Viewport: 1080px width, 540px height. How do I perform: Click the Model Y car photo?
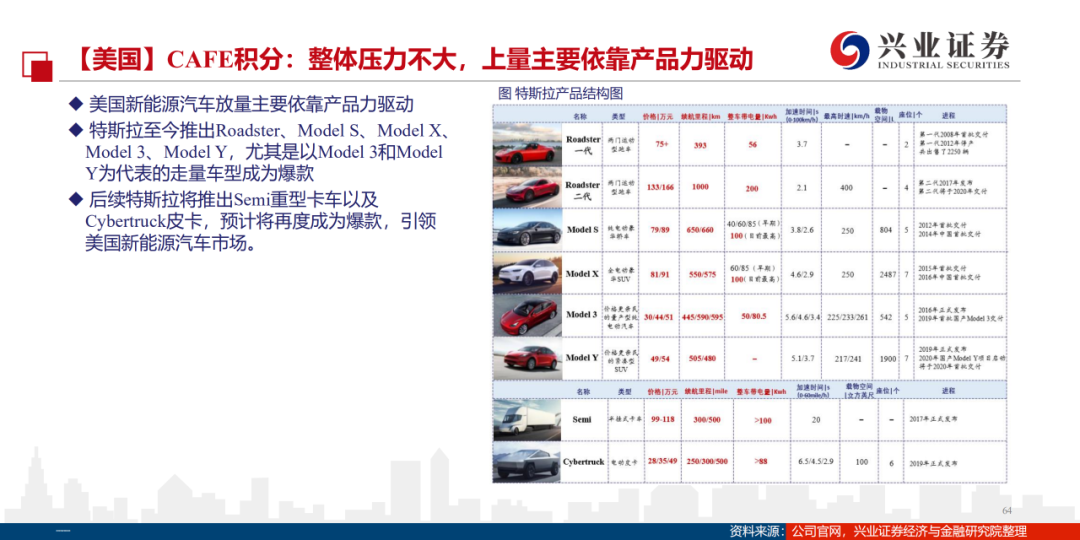527,357
